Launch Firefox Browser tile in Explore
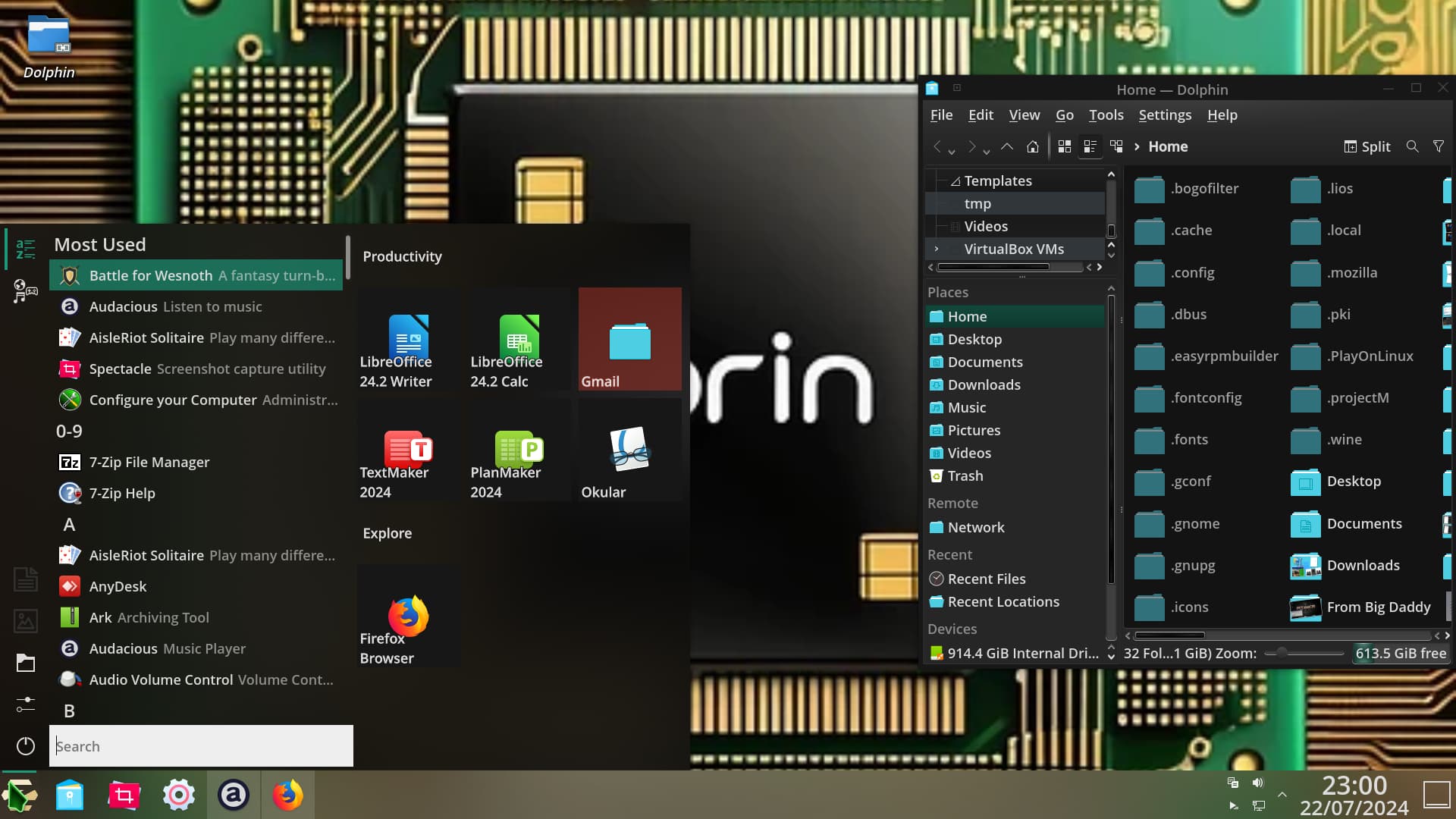Screen dimensions: 1456x819 click(x=409, y=616)
